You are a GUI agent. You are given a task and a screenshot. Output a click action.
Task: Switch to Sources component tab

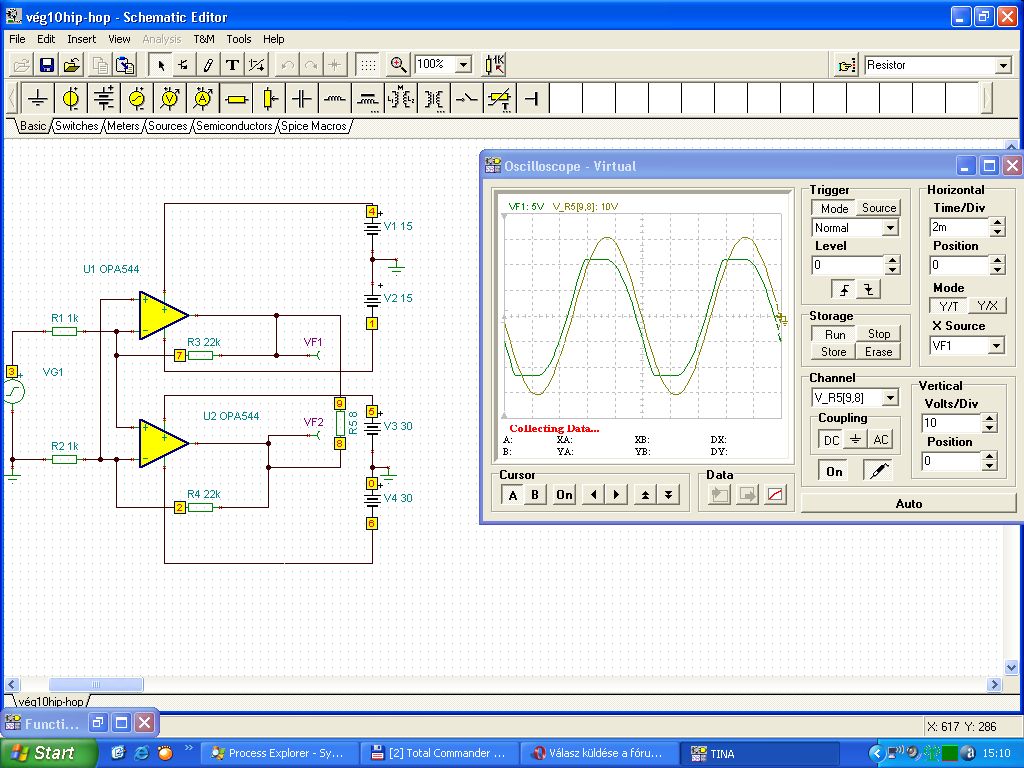click(x=167, y=126)
